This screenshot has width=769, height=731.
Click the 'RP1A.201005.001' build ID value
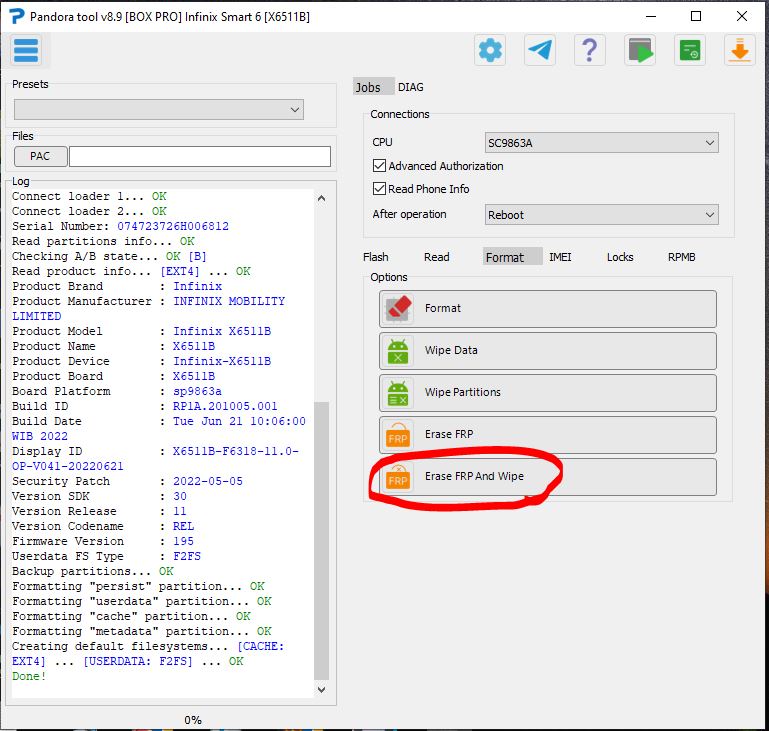[x=225, y=406]
